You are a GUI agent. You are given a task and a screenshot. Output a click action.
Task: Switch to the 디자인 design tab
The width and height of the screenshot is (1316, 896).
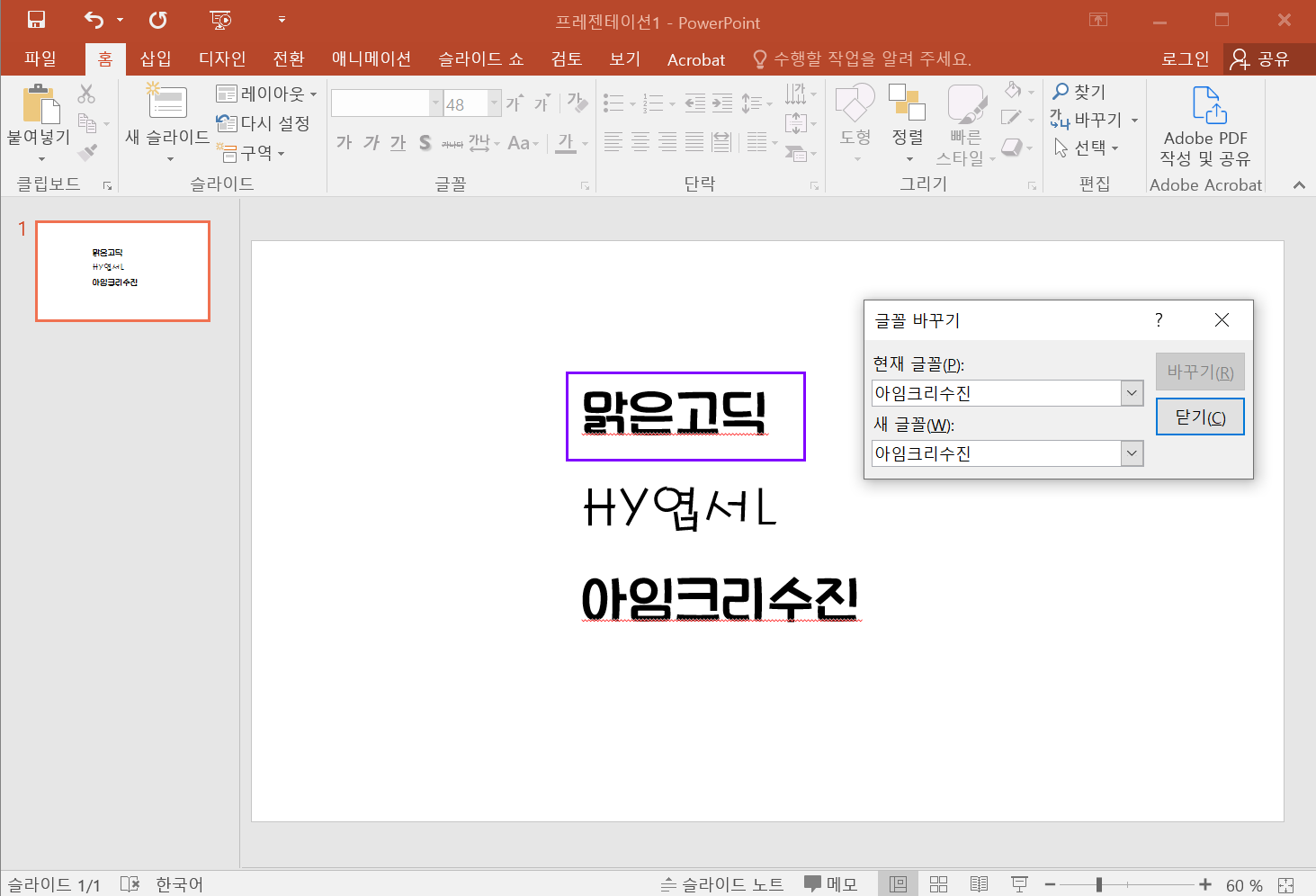222,58
